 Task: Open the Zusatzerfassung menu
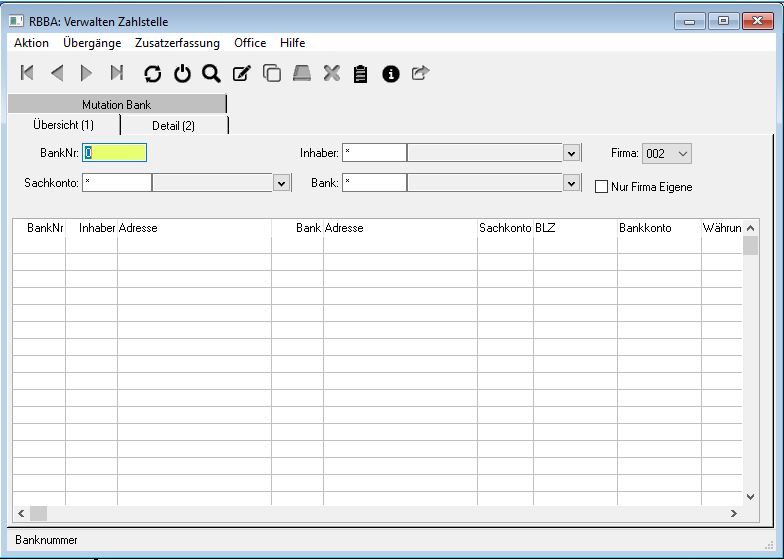[177, 43]
